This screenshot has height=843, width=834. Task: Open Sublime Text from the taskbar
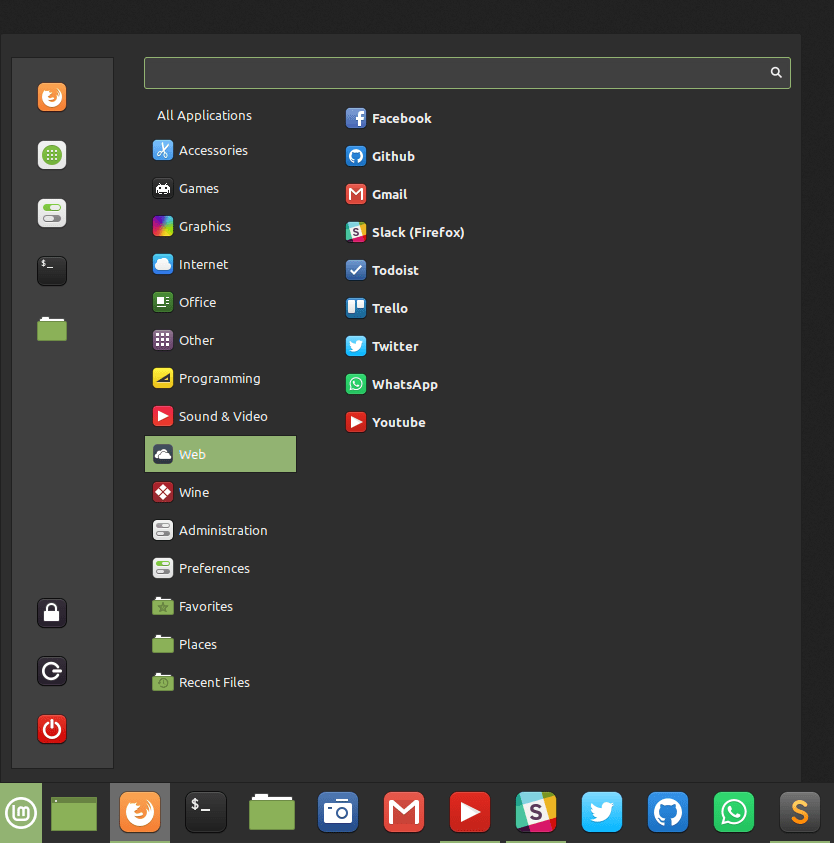pyautogui.click(x=799, y=812)
